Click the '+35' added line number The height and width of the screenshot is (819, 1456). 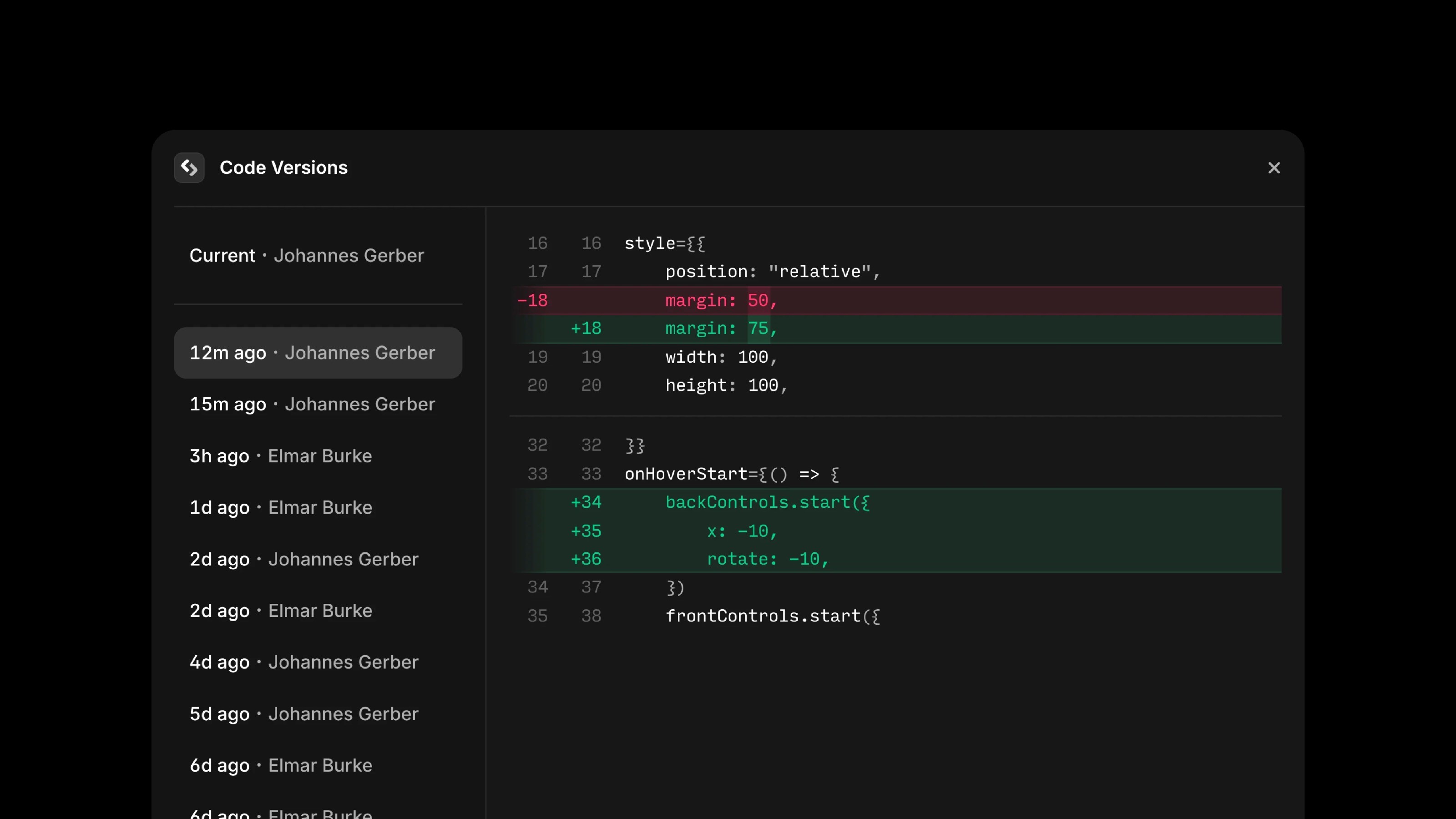click(x=586, y=531)
